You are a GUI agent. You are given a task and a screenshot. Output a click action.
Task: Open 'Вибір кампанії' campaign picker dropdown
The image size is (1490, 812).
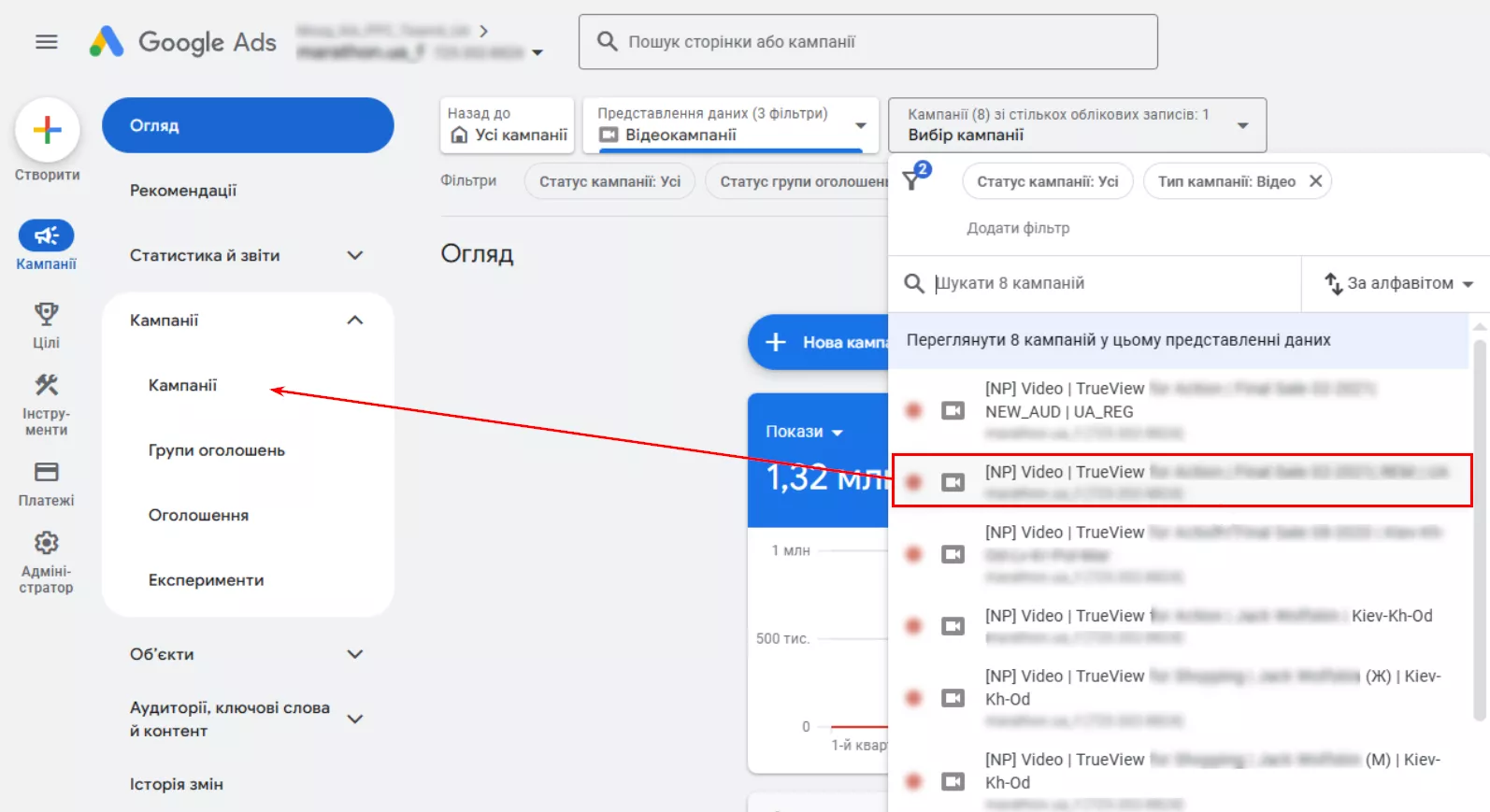click(x=1242, y=125)
